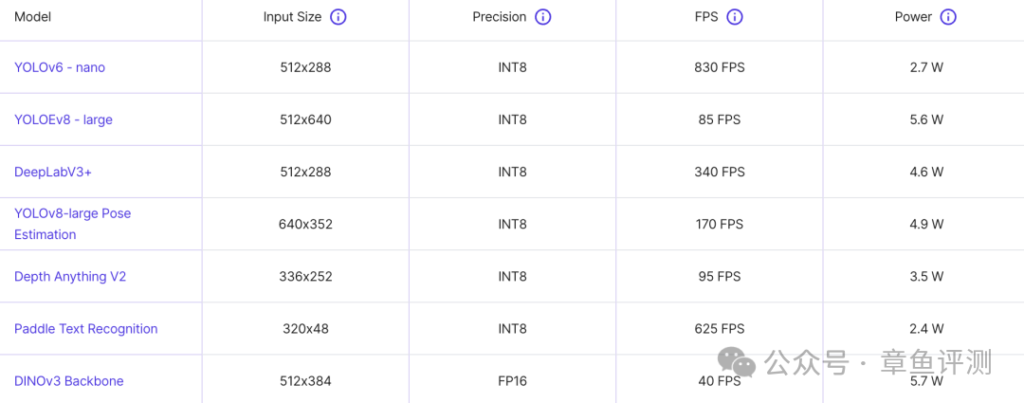The image size is (1024, 403).
Task: Click the Input Size info icon
Action: [338, 17]
